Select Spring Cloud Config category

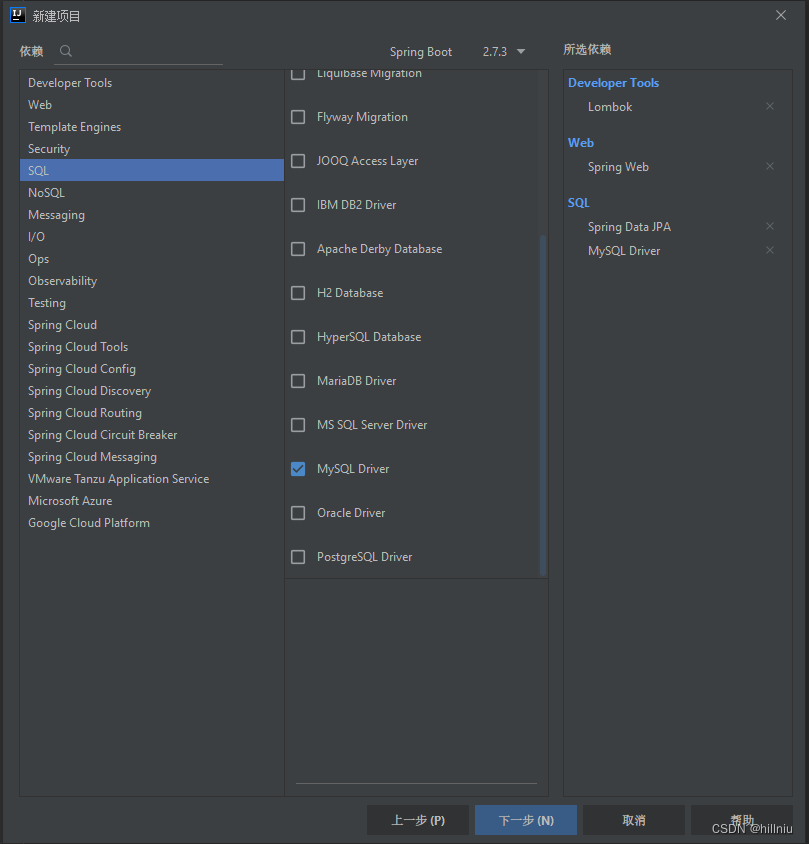pyautogui.click(x=152, y=369)
